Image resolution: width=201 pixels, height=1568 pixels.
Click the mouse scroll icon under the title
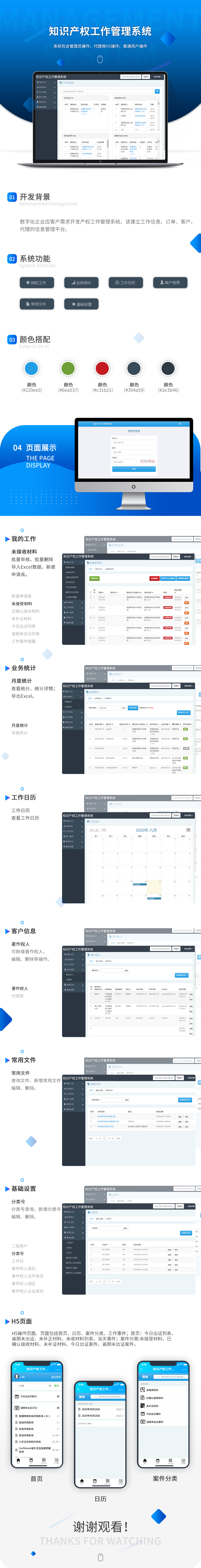tap(100, 59)
